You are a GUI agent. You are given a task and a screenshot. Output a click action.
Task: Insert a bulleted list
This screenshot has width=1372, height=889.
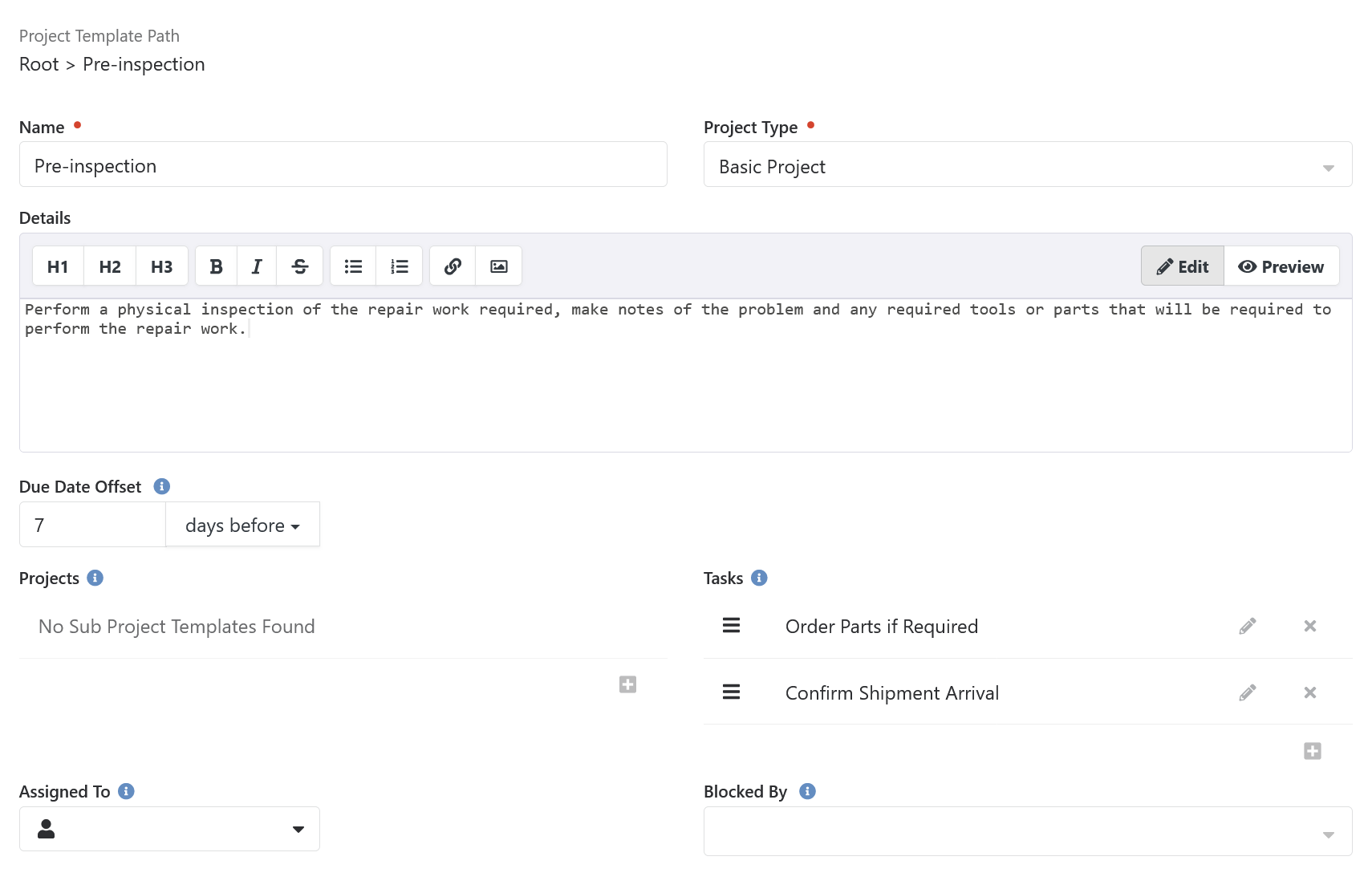point(353,266)
